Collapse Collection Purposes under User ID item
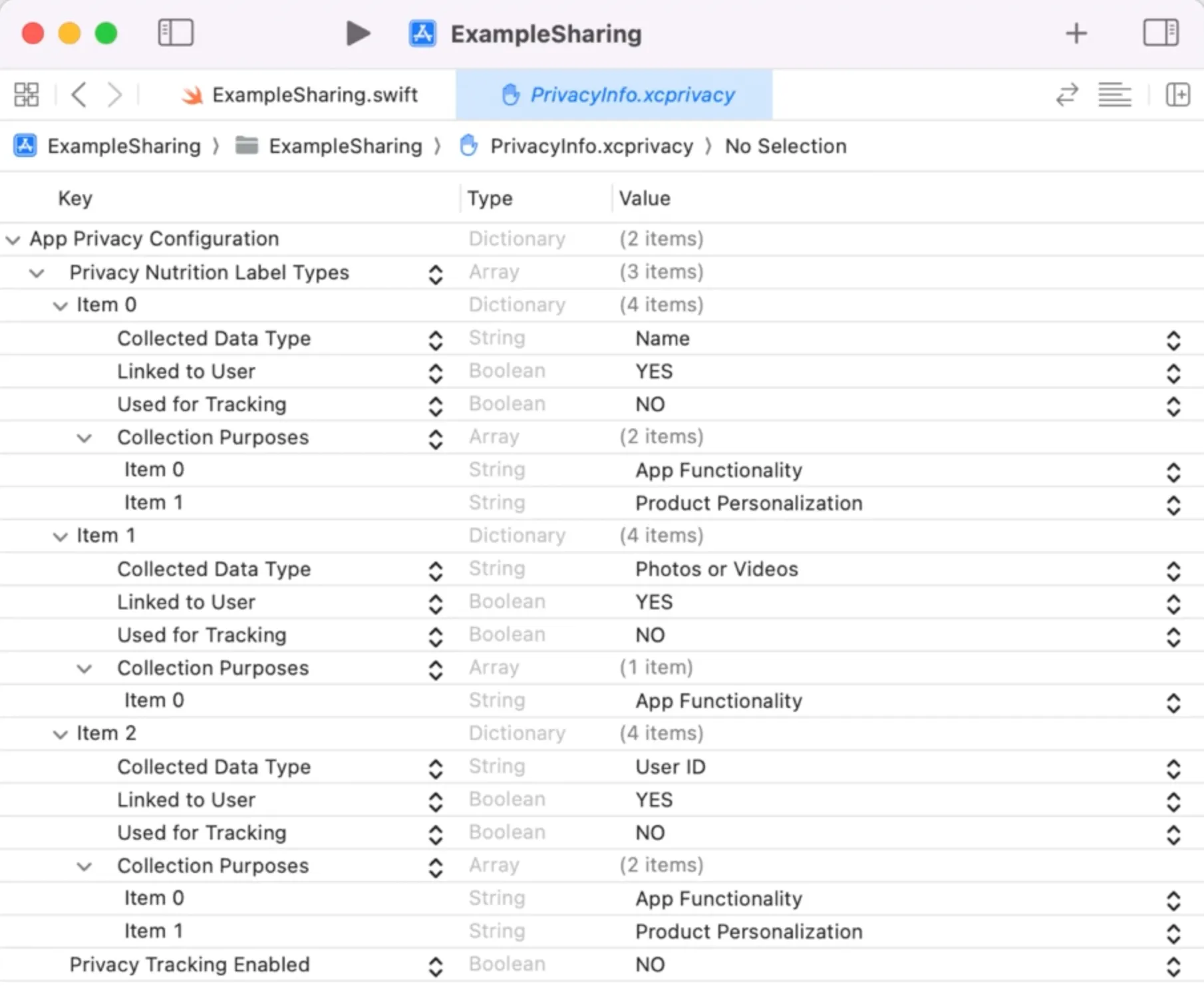The image size is (1204, 986). coord(84,866)
